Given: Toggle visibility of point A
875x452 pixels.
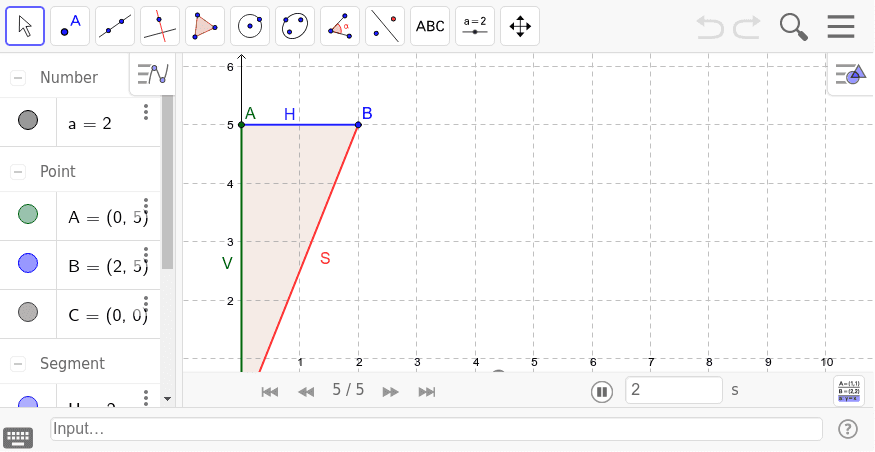Looking at the screenshot, I should [x=28, y=214].
